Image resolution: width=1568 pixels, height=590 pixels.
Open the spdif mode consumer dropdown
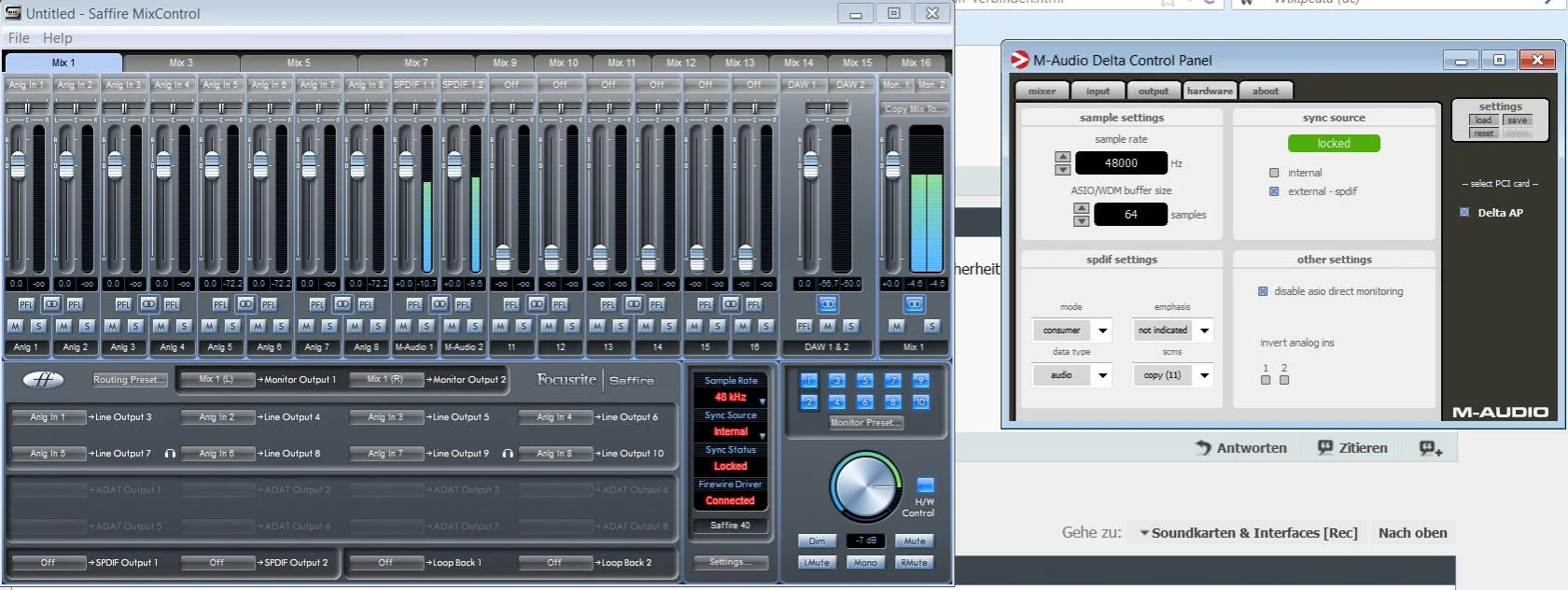click(x=1102, y=330)
